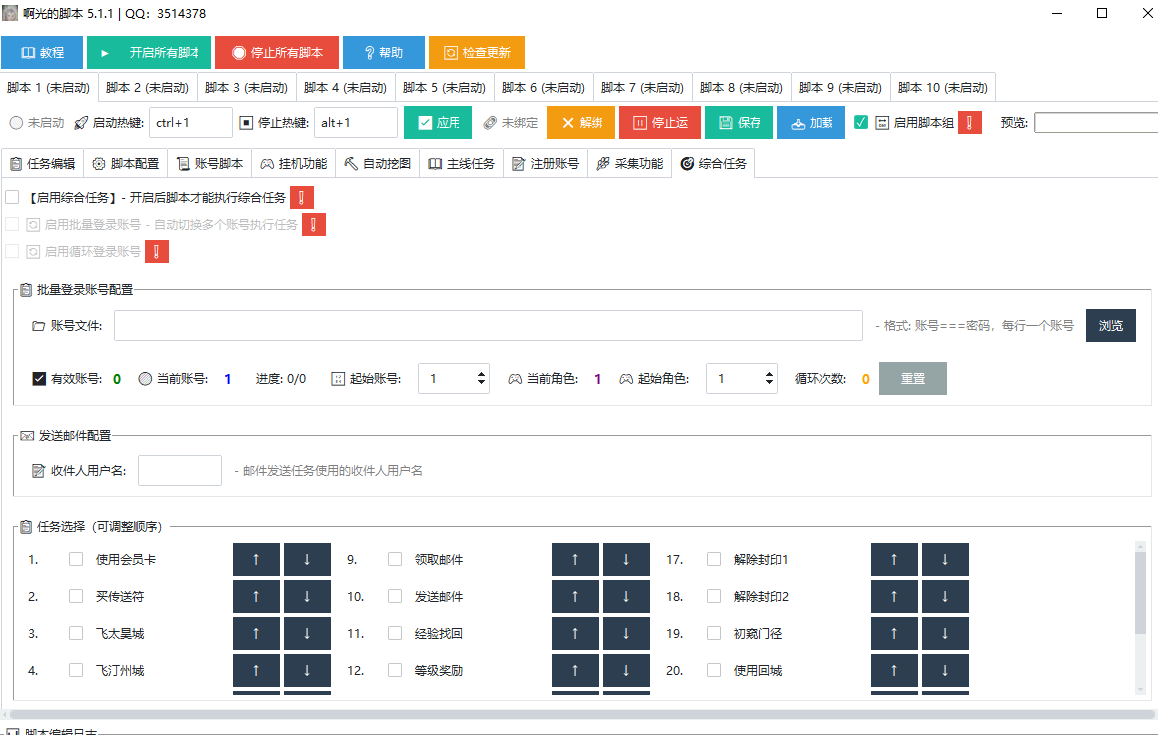Viewport: 1158px width, 735px height.
Task: Click the gamepad icon beside 当前角色
Action: click(x=515, y=379)
